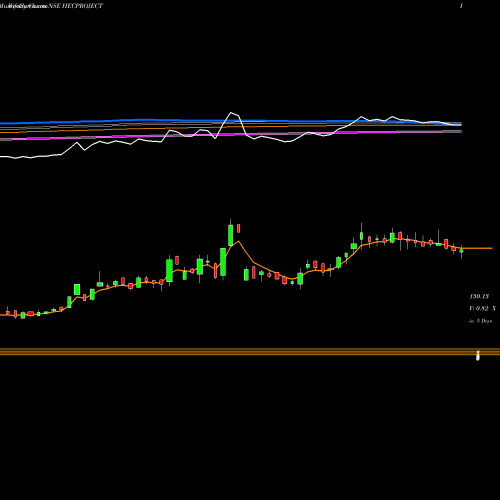Click the V: 0.82 volume label
This screenshot has width=500, height=500.
[x=482, y=309]
